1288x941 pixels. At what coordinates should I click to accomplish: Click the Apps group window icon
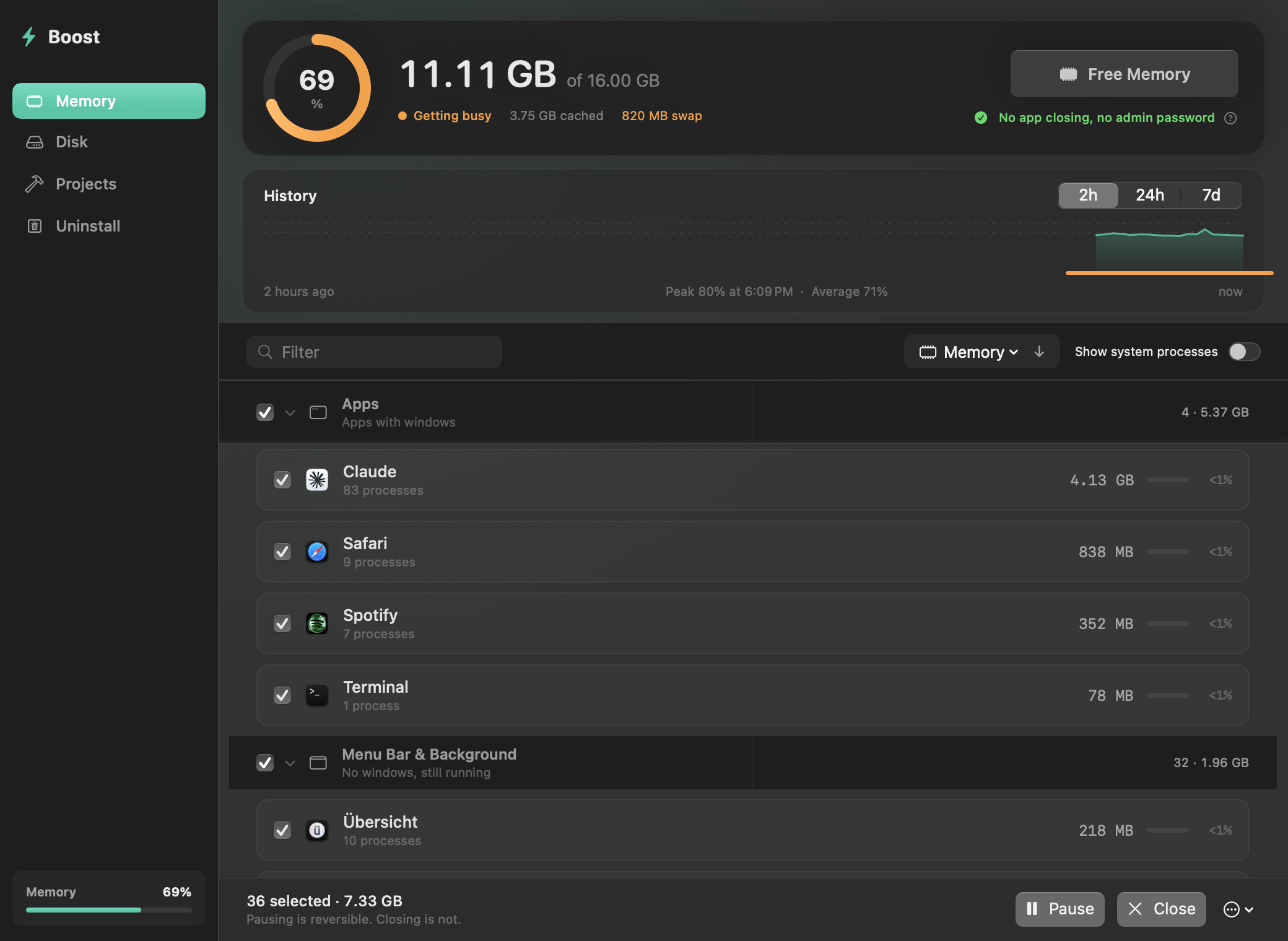click(318, 412)
